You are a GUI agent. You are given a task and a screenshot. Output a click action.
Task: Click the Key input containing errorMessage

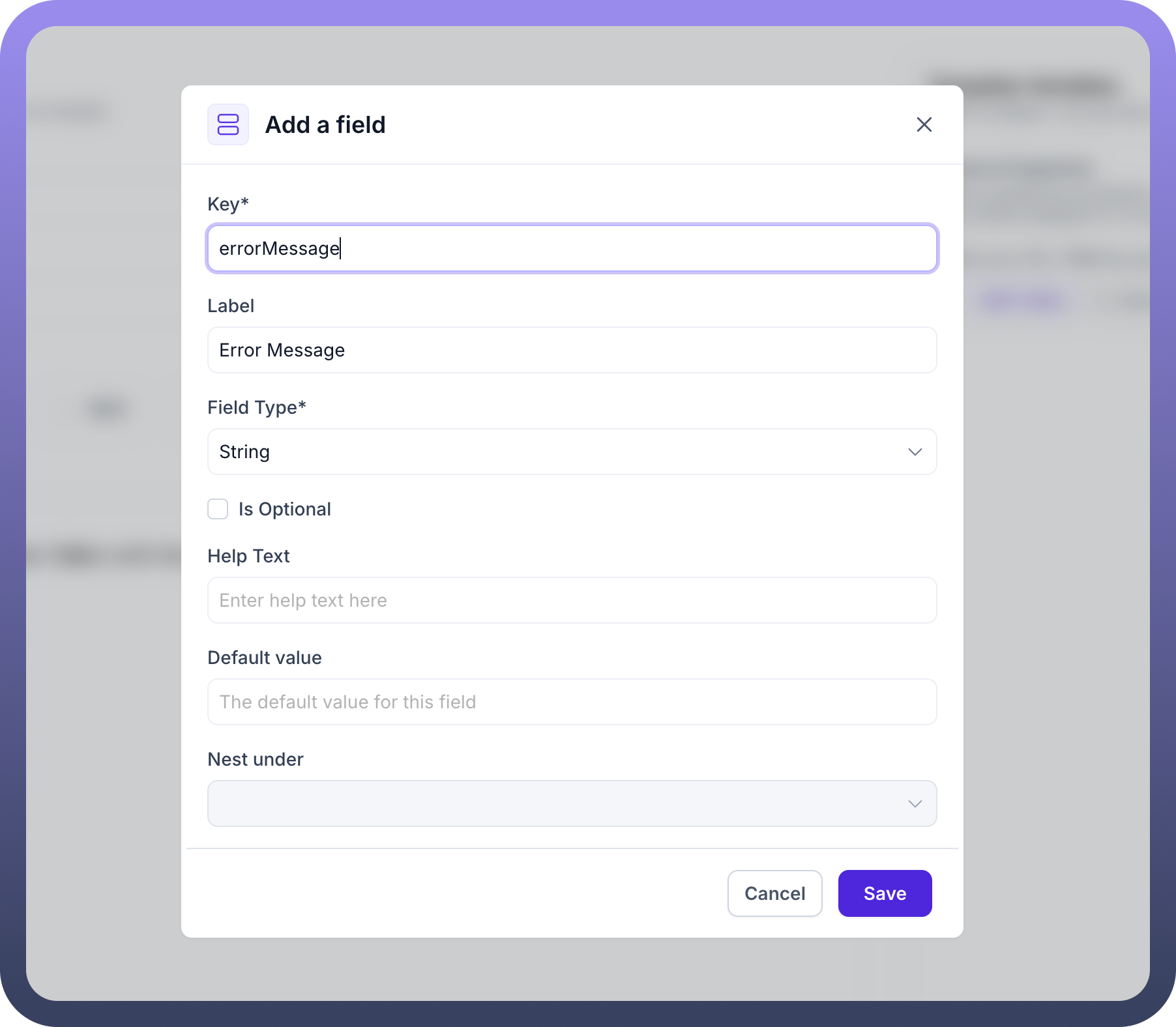[x=571, y=248]
